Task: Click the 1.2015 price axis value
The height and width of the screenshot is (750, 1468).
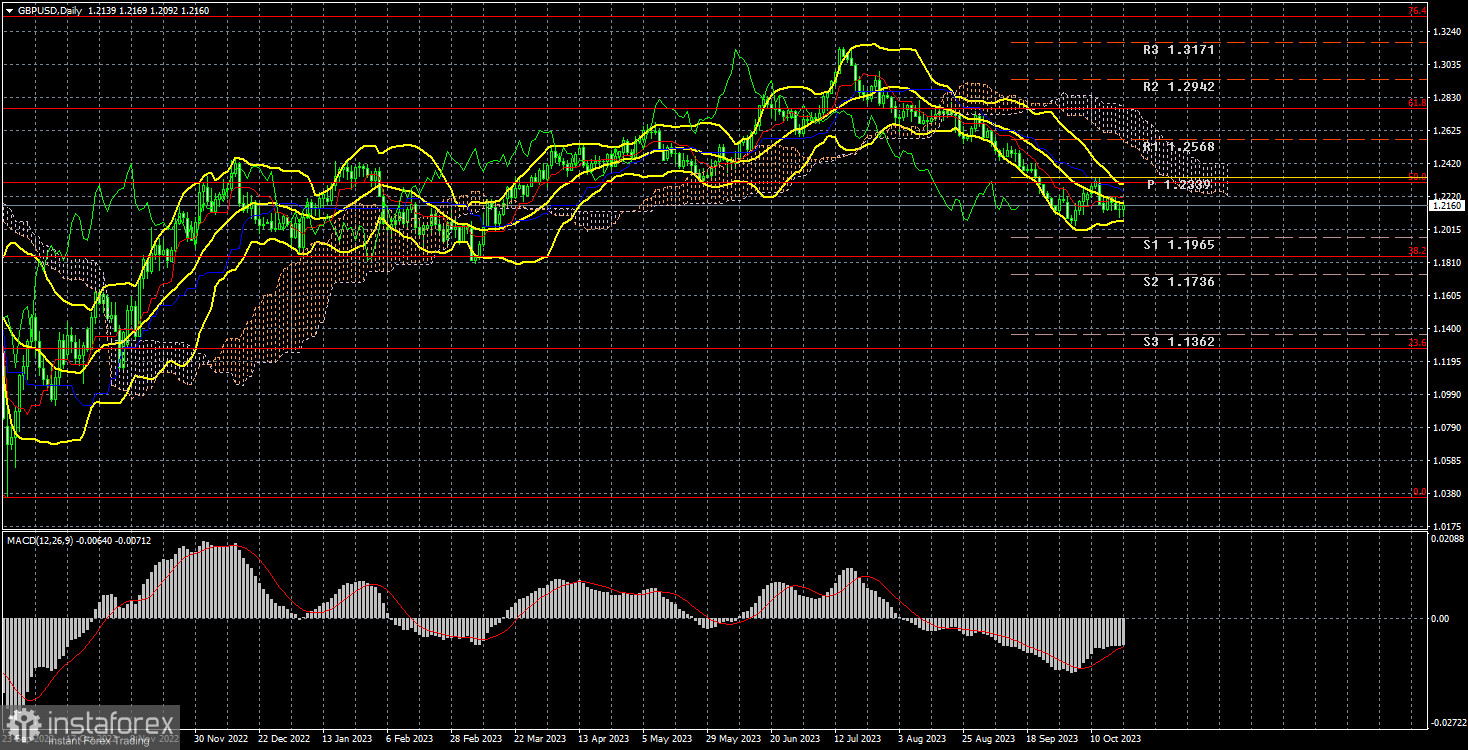Action: [x=1446, y=230]
